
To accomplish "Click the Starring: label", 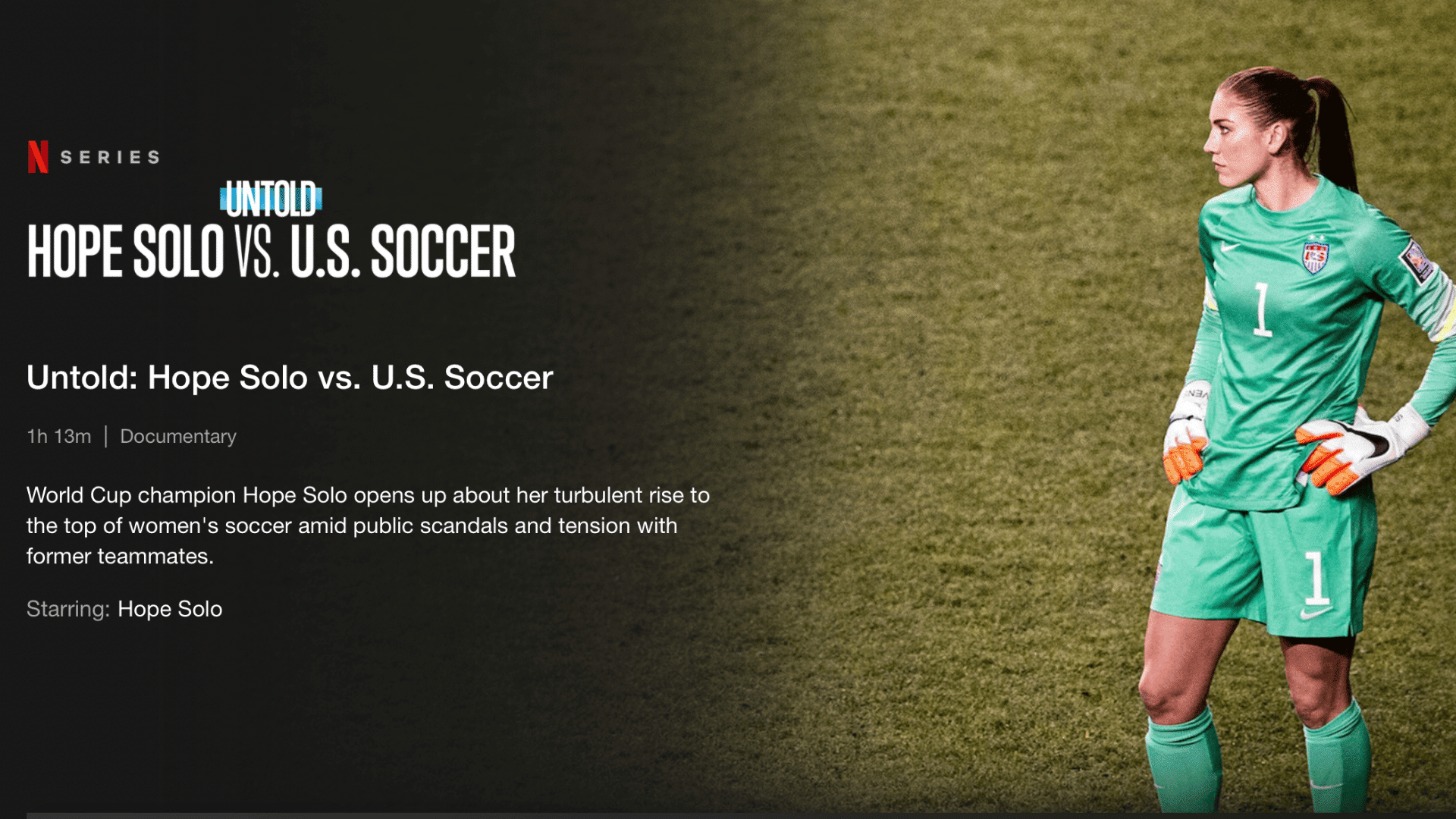I will click(68, 609).
